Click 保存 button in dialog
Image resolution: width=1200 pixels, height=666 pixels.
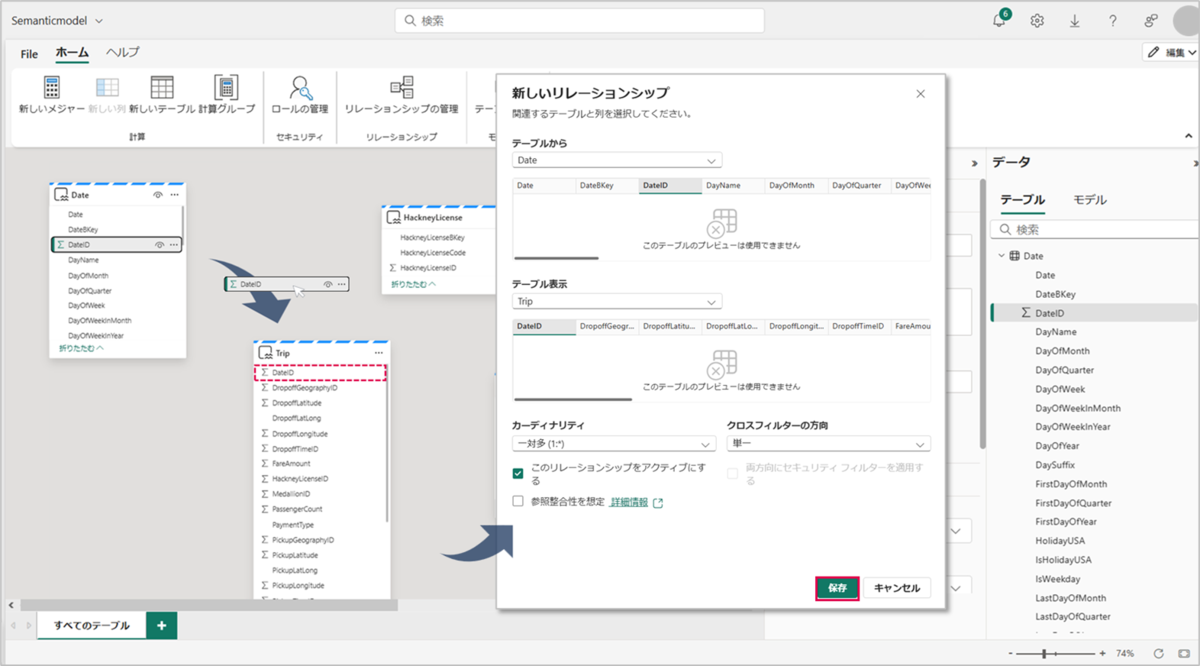click(838, 588)
